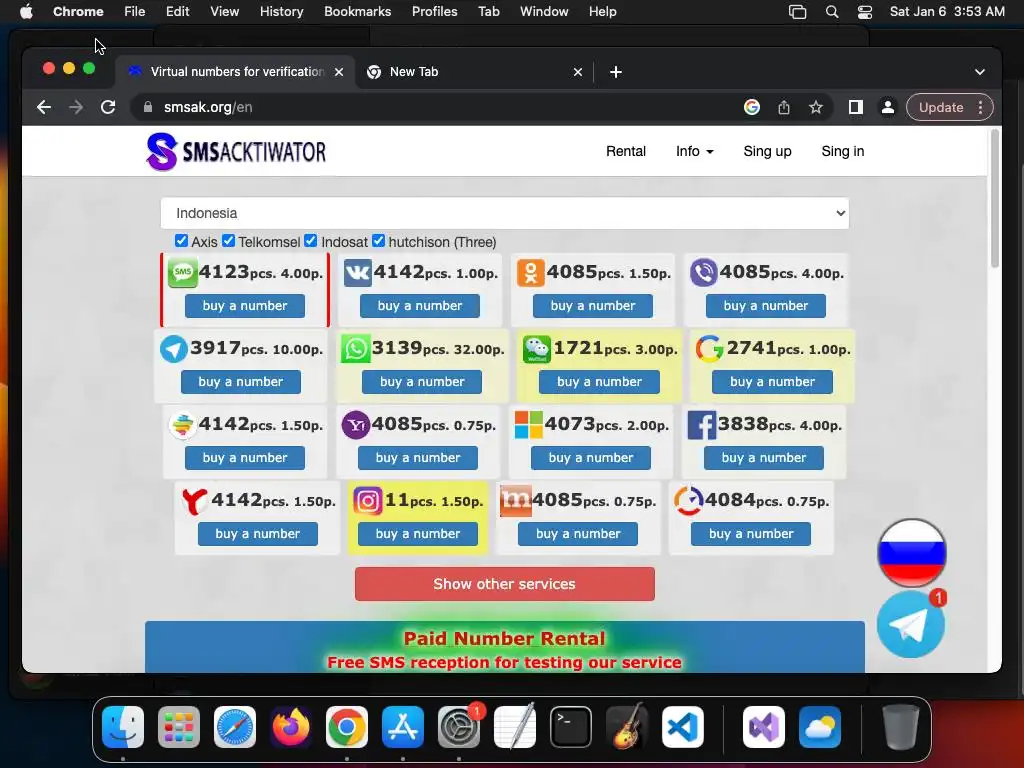1024x768 pixels.
Task: Uncheck the hutchison (Three) checkbox
Action: [x=378, y=241]
